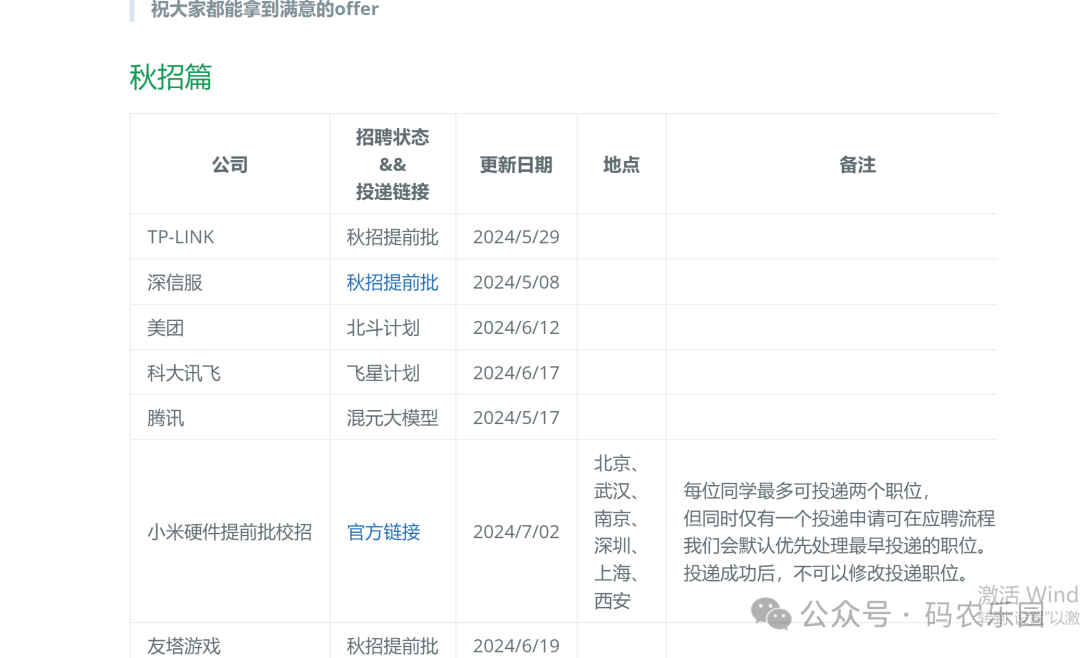Click the 地点 column header
The height and width of the screenshot is (658, 1080).
(x=621, y=165)
